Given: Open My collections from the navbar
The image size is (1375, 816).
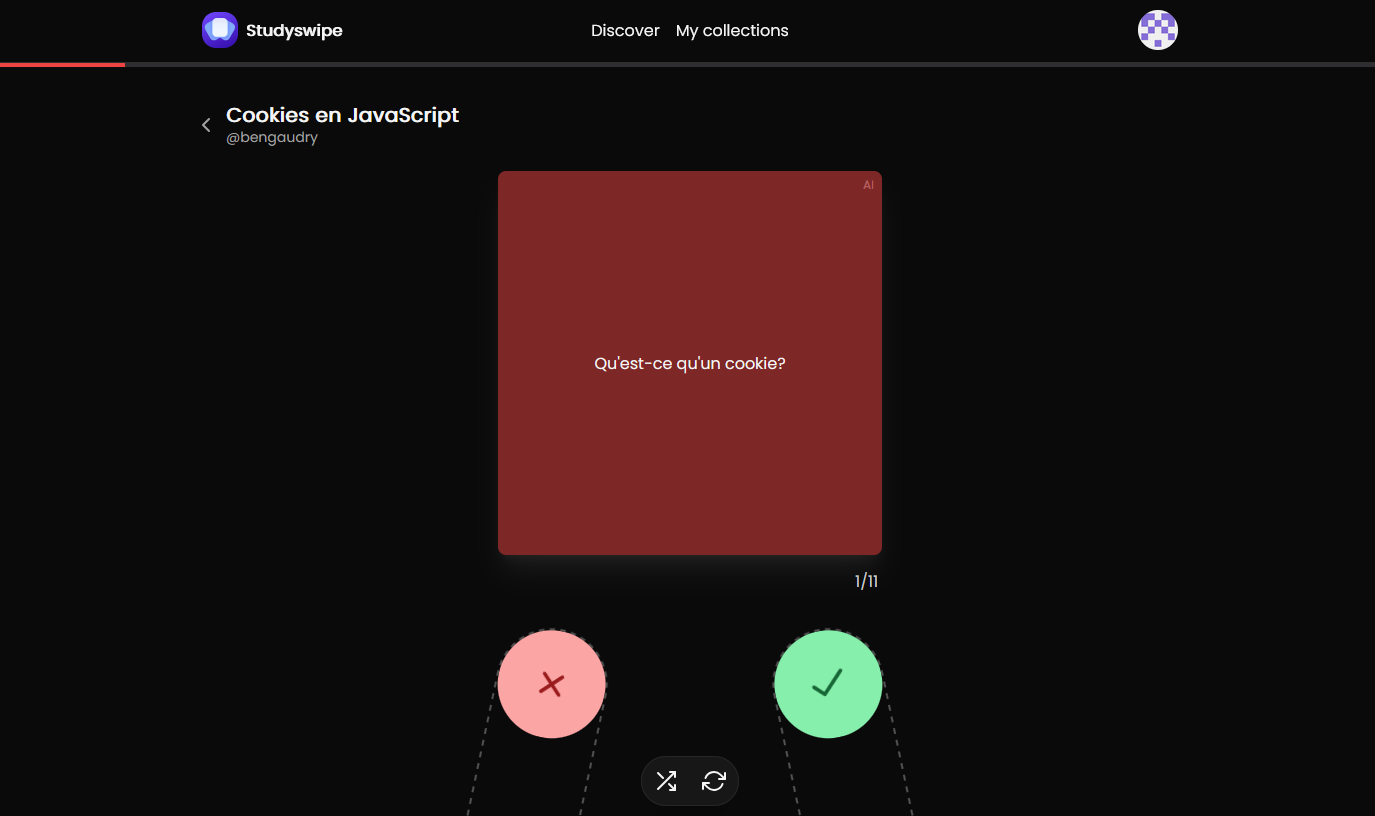Looking at the screenshot, I should (x=732, y=30).
